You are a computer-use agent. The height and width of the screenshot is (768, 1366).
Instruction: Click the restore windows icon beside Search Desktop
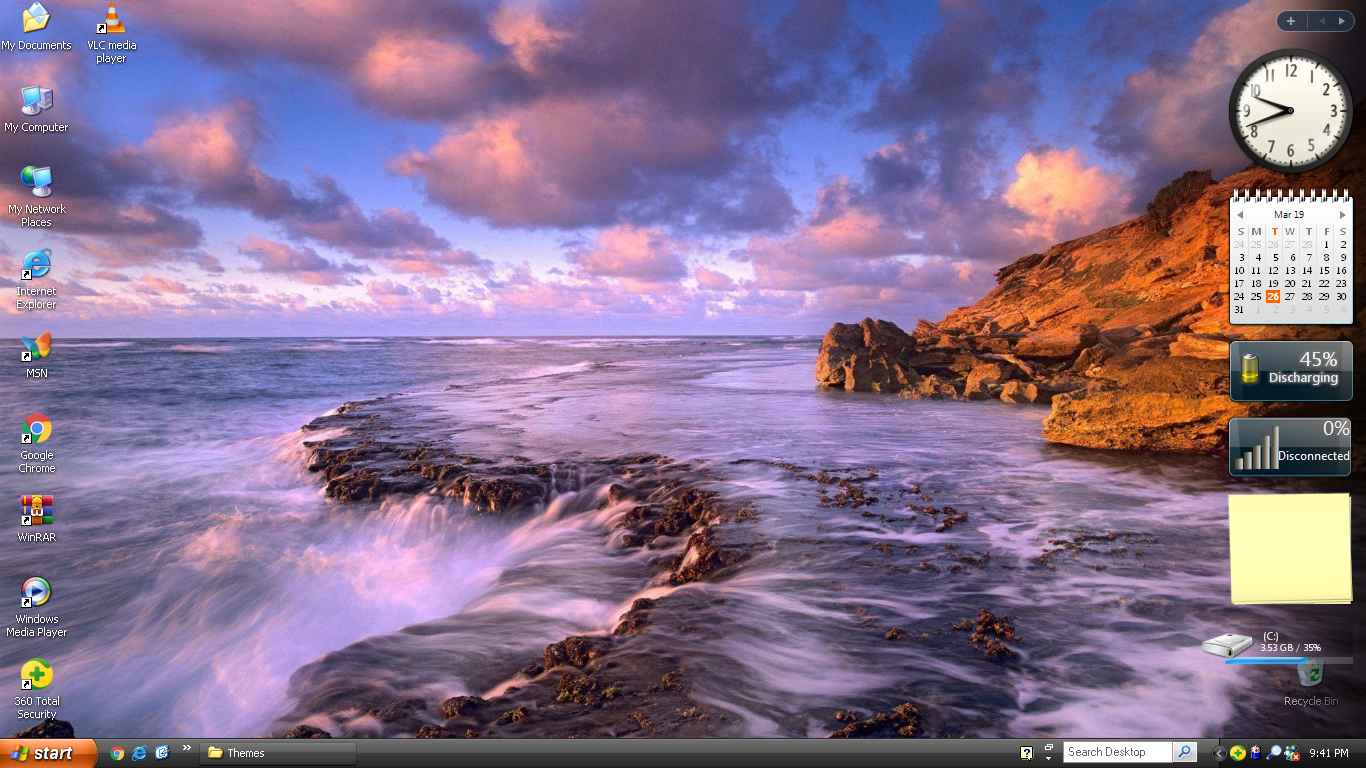point(1049,747)
